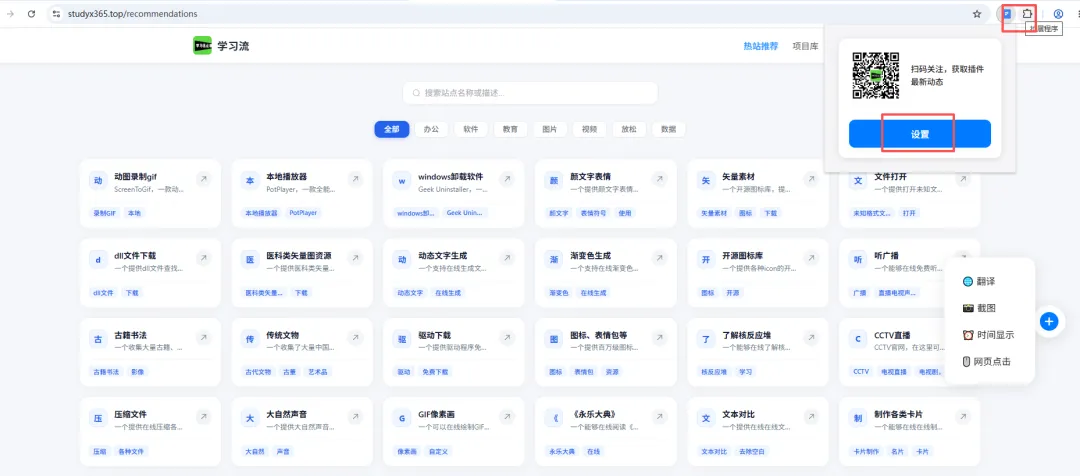Screen dimensions: 1080x476
Task: Open arrow icon on dll文件下载 card
Action: (x=203, y=258)
